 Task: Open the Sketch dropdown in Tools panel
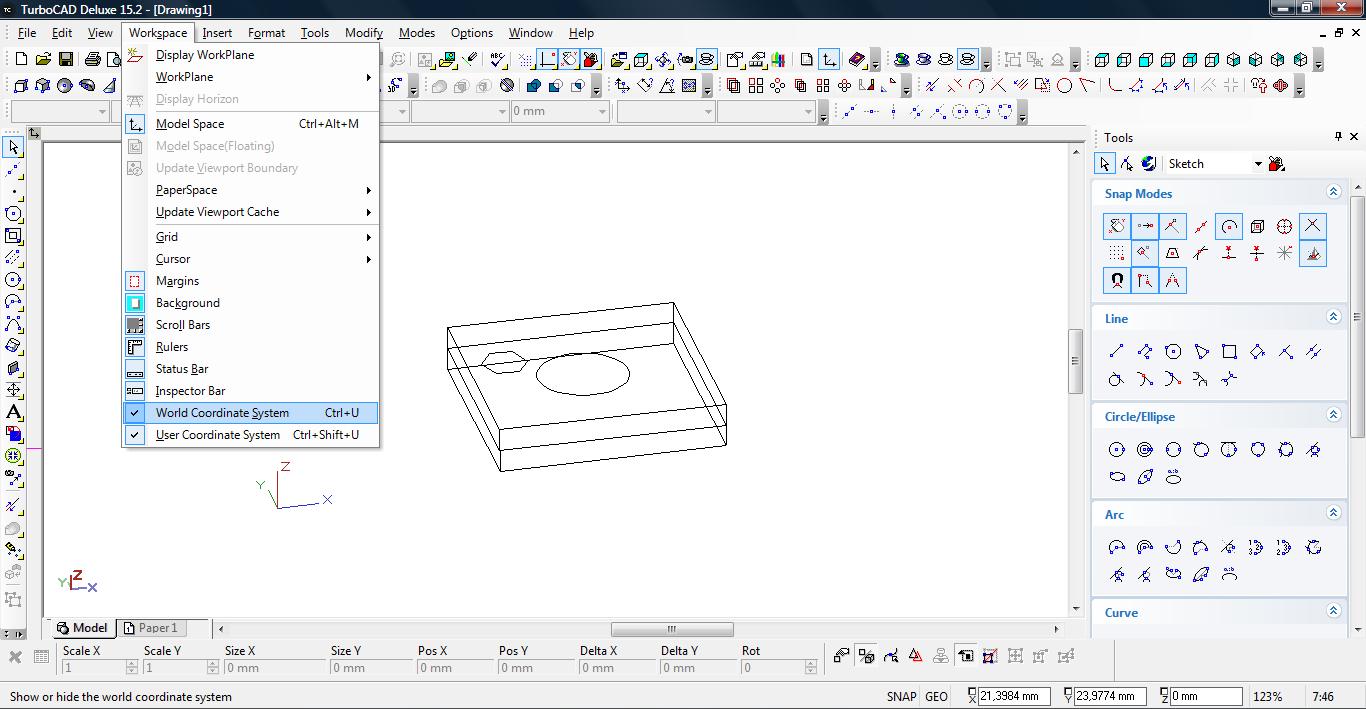tap(1258, 164)
